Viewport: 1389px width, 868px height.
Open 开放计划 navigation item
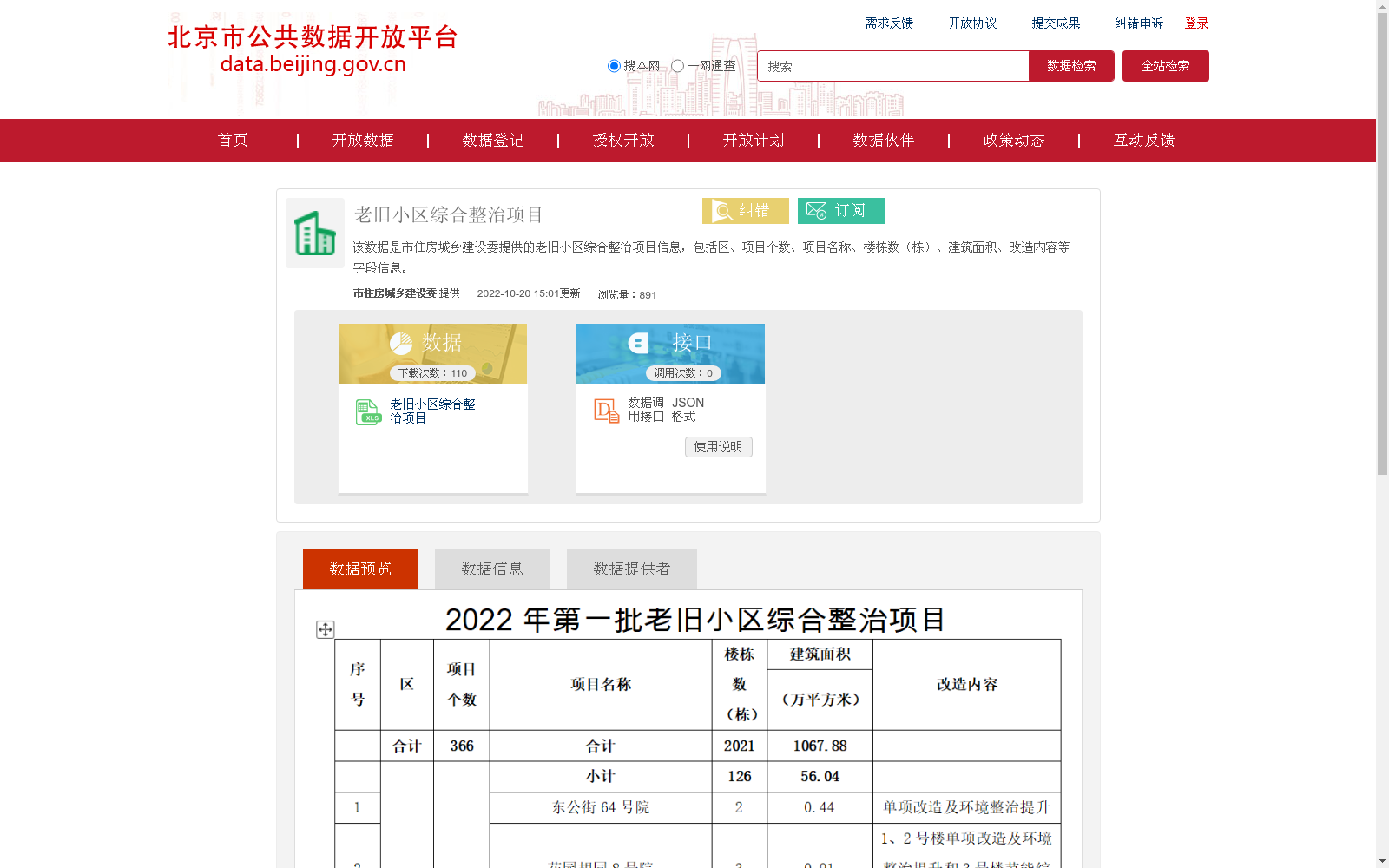(754, 141)
